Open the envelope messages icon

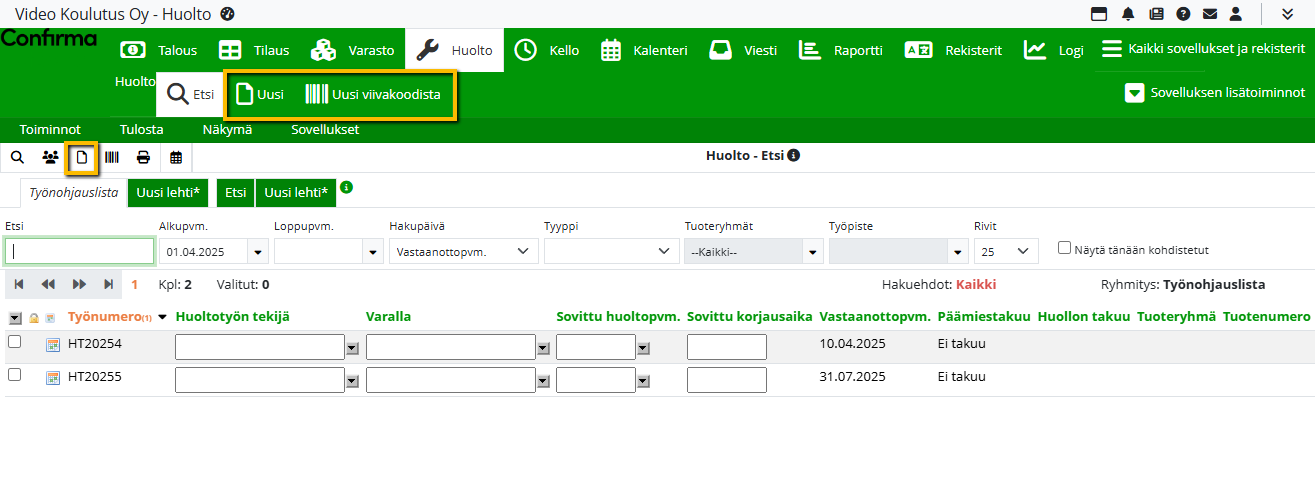(x=1210, y=14)
